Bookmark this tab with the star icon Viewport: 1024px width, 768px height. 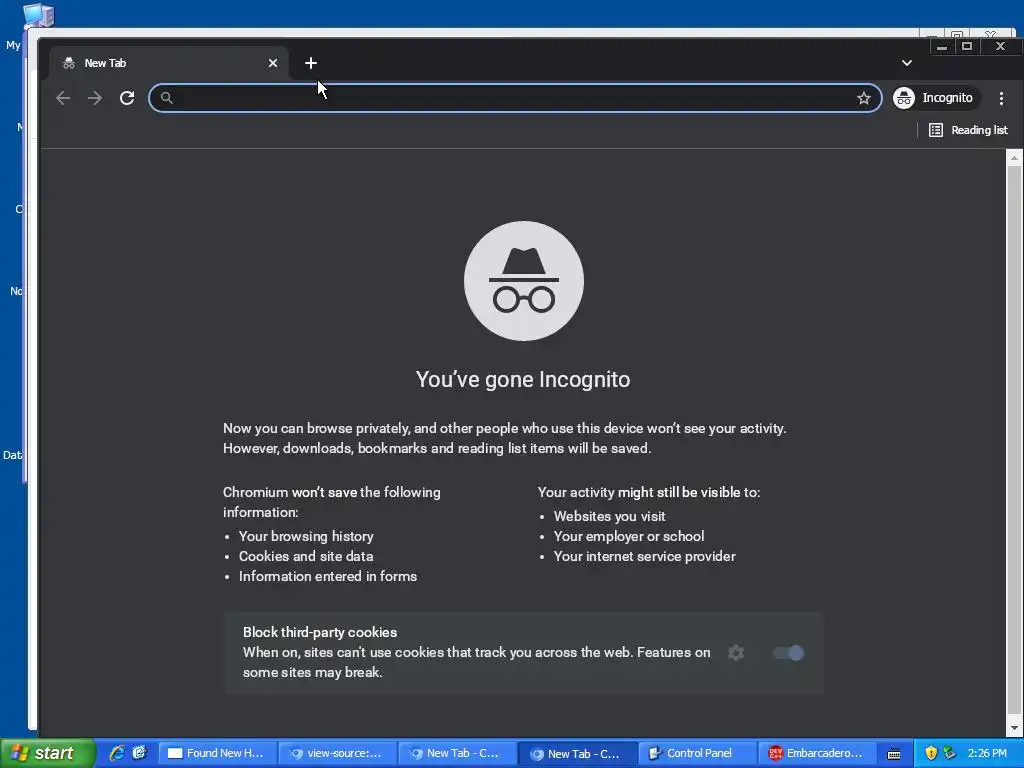[x=863, y=98]
